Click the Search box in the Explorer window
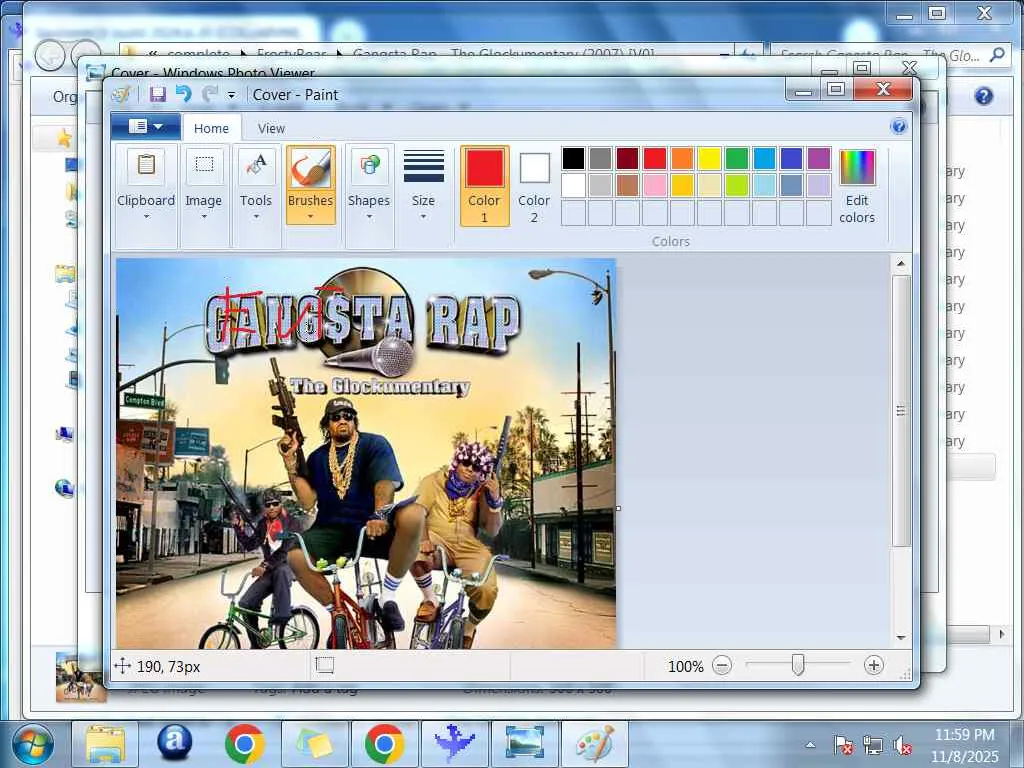 tap(889, 56)
